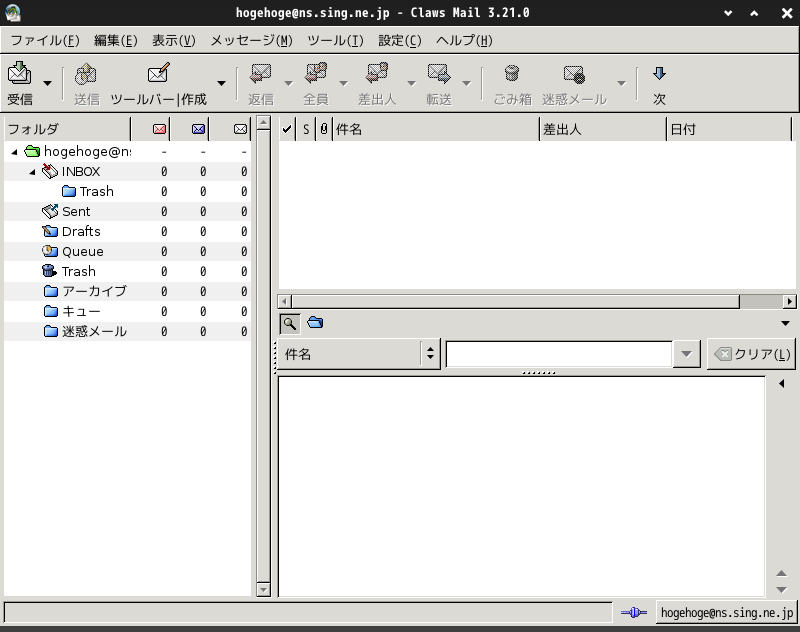Click the Receive mail (受信) icon
This screenshot has height=632, width=800.
pyautogui.click(x=19, y=73)
